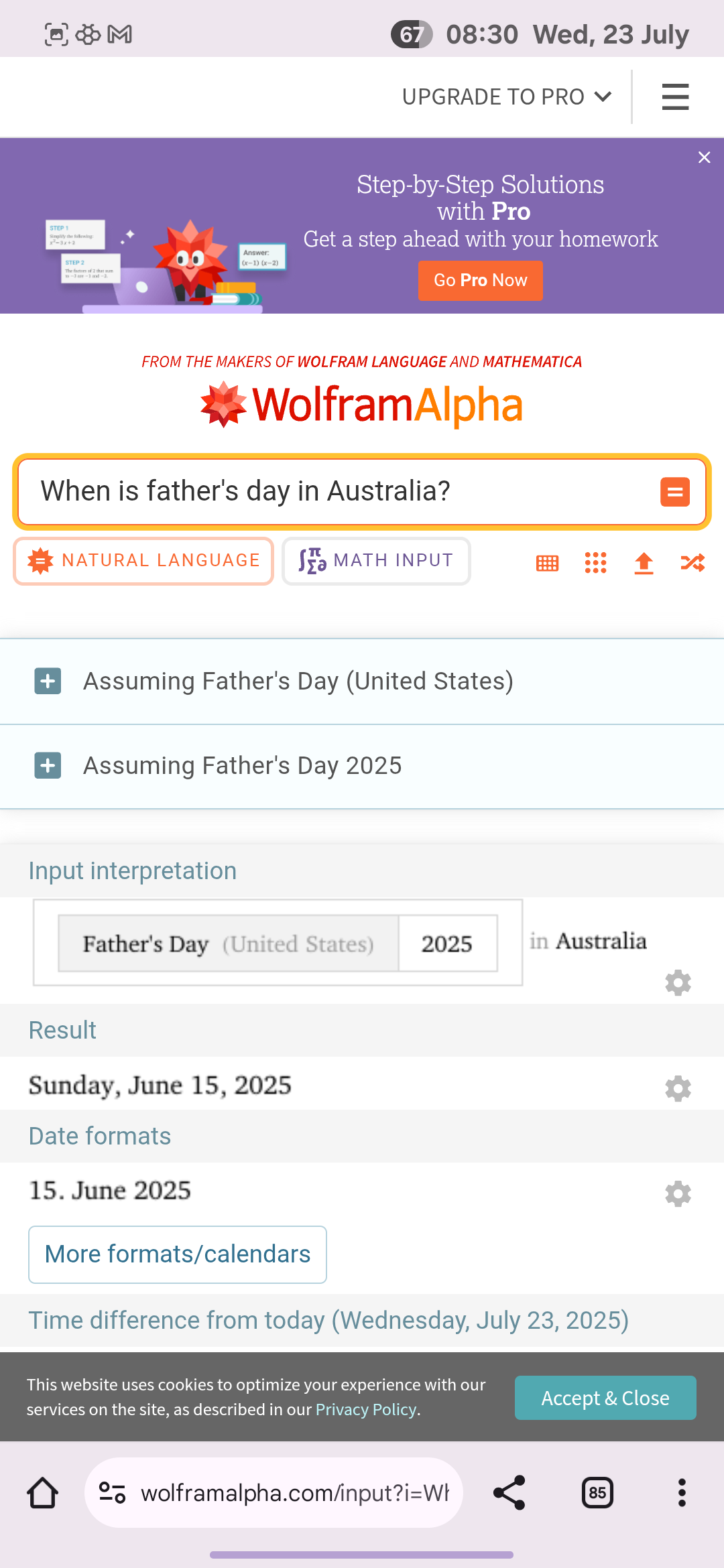Viewport: 724px width, 1568px height.
Task: Open the hamburger menu
Action: point(675,97)
